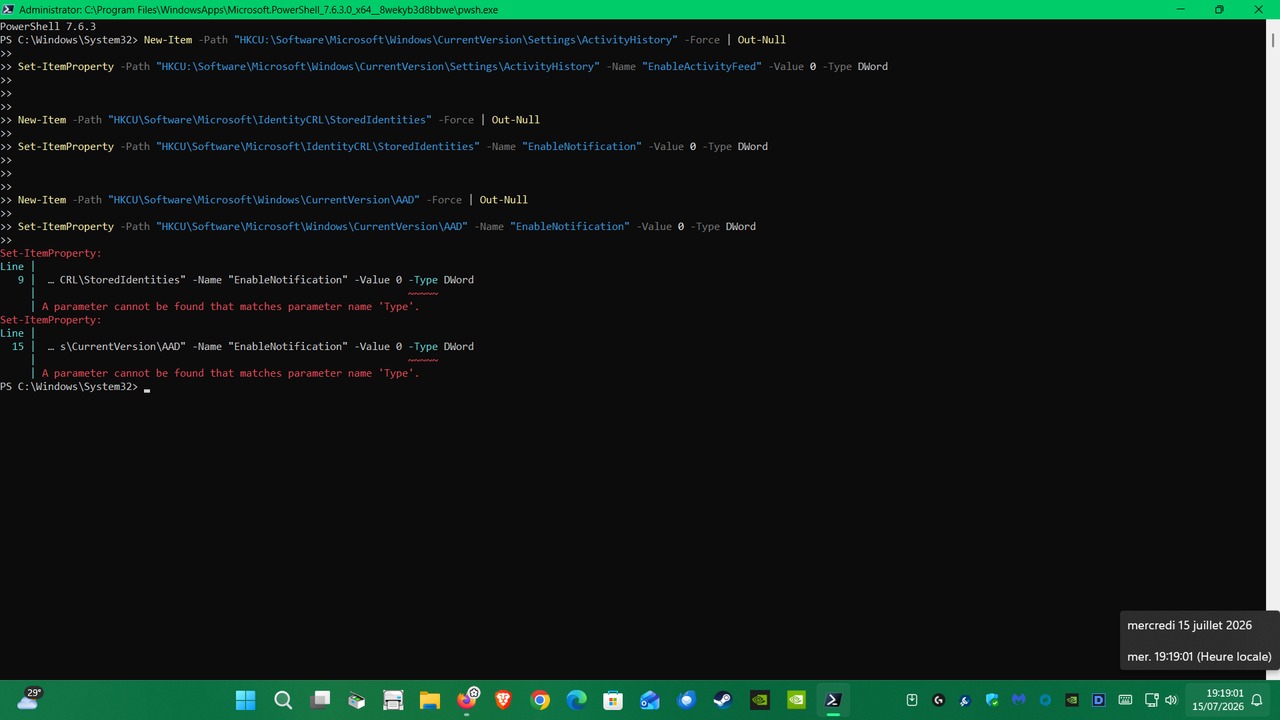Switch to Firefox in taskbar

(467, 700)
